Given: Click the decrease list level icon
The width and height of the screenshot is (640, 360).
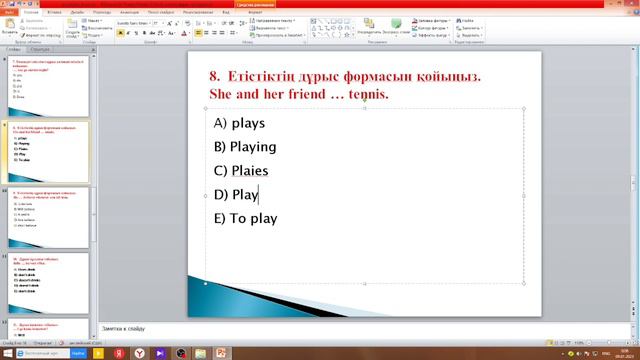Looking at the screenshot, I should [x=224, y=24].
